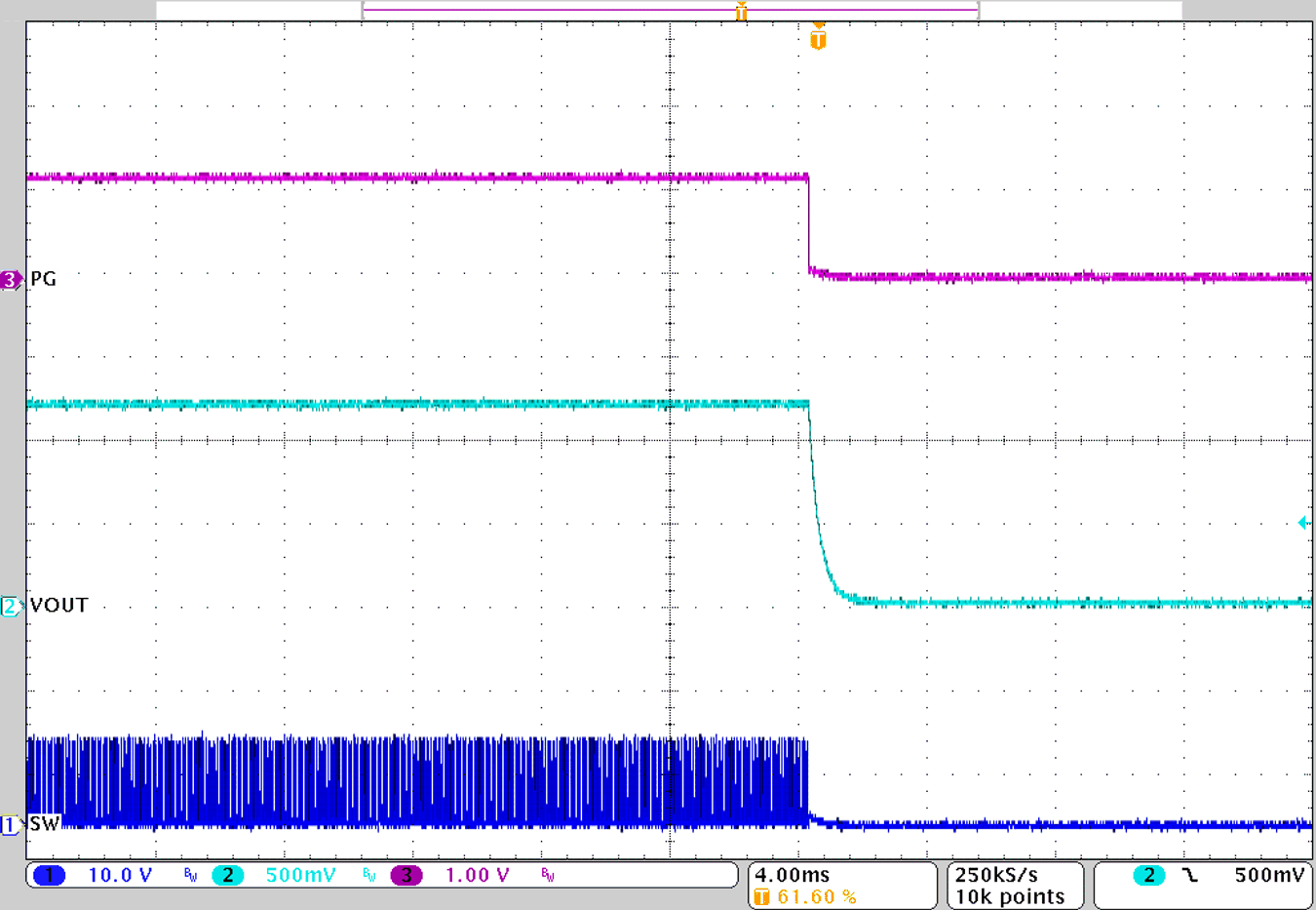Click the cyan trigger level arrow on the right edge
The image size is (1316, 910).
pyautogui.click(x=1306, y=523)
